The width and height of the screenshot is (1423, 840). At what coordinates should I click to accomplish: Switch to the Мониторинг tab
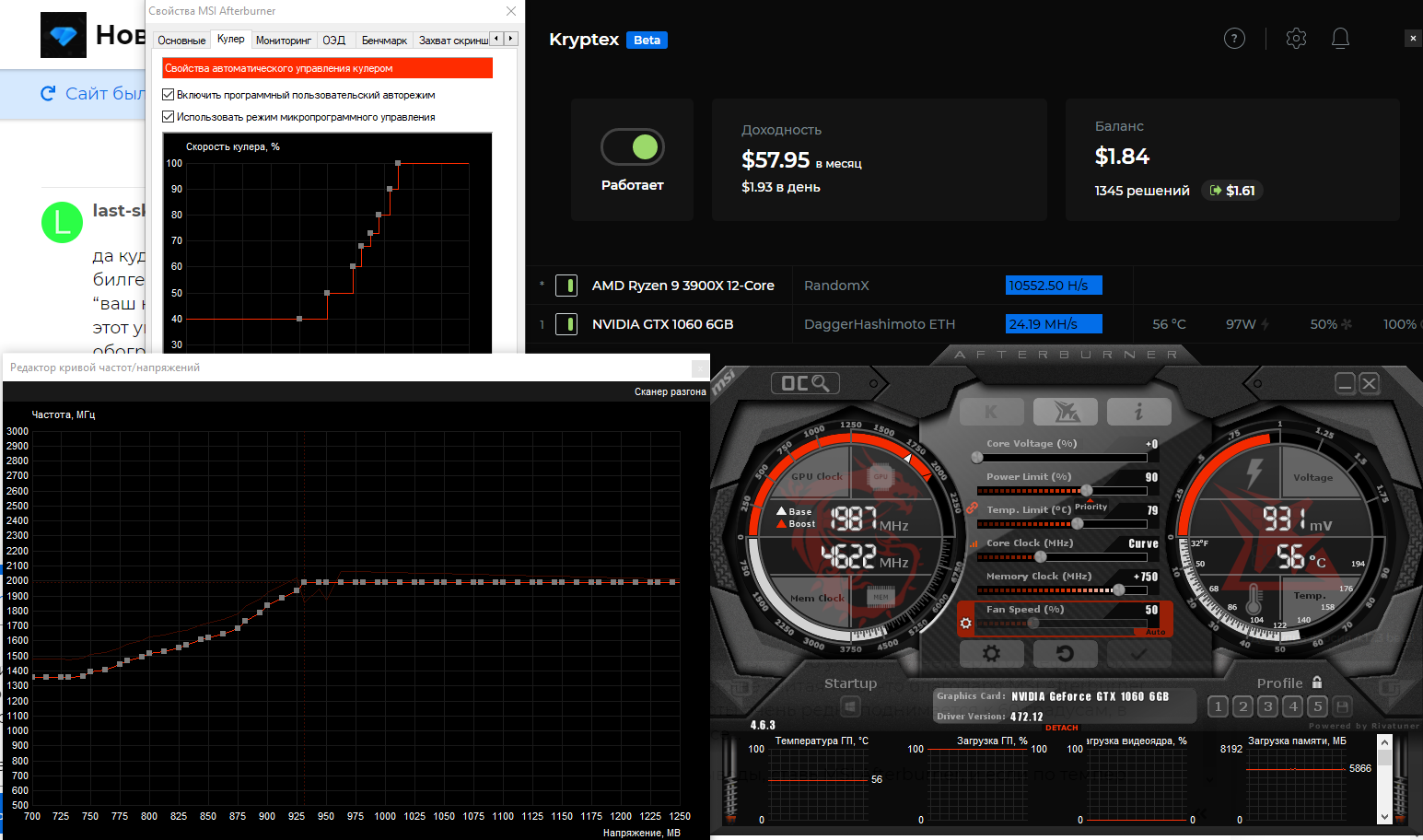(x=283, y=40)
